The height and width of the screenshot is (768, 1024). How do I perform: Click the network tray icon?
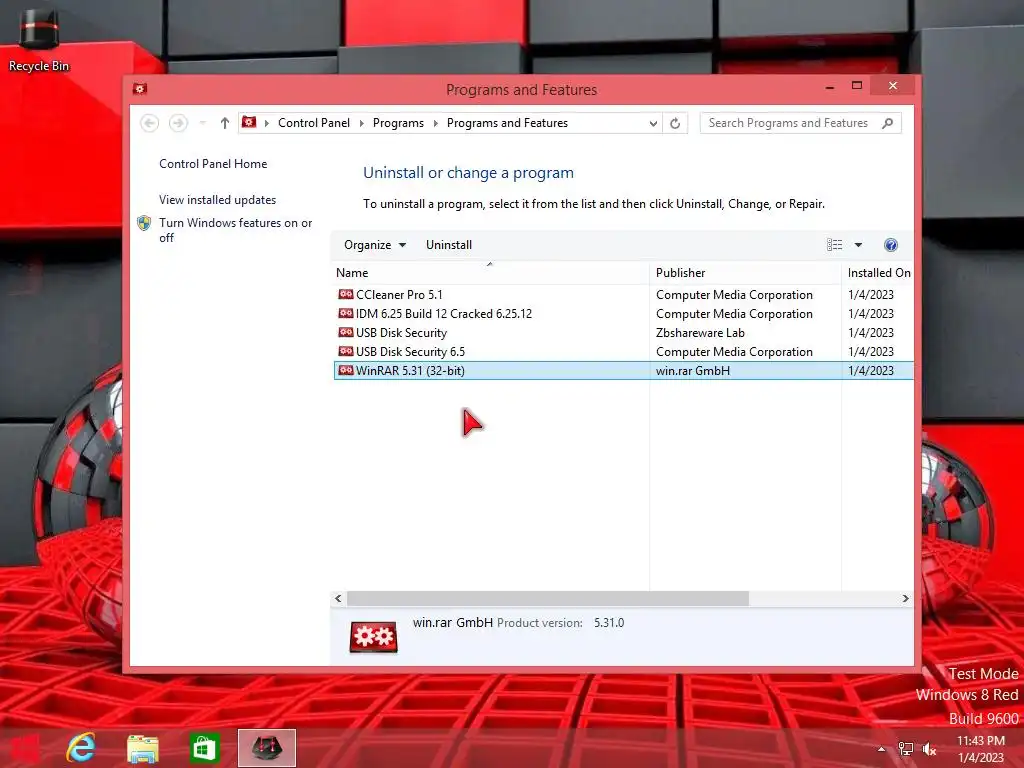[x=906, y=749]
